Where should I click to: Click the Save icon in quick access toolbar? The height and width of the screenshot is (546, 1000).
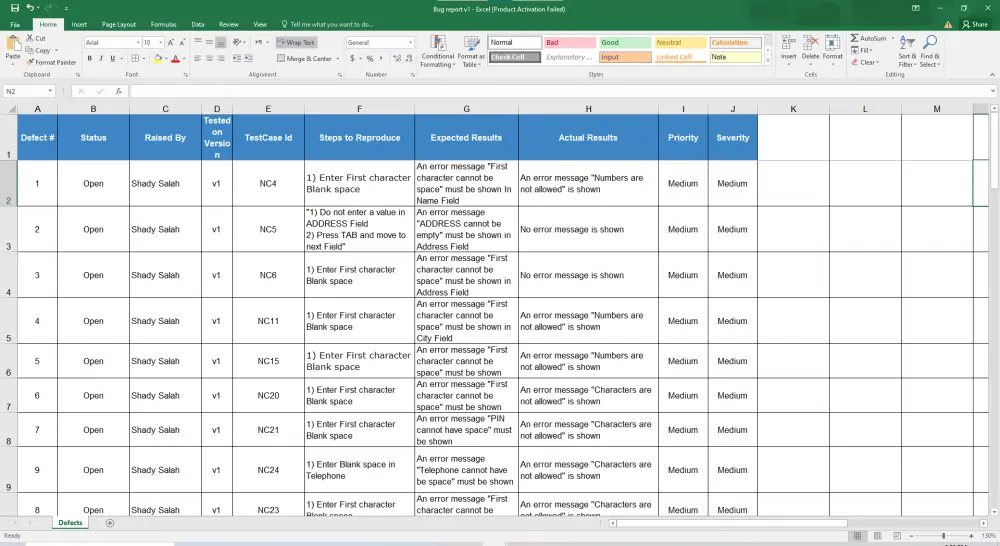point(14,8)
